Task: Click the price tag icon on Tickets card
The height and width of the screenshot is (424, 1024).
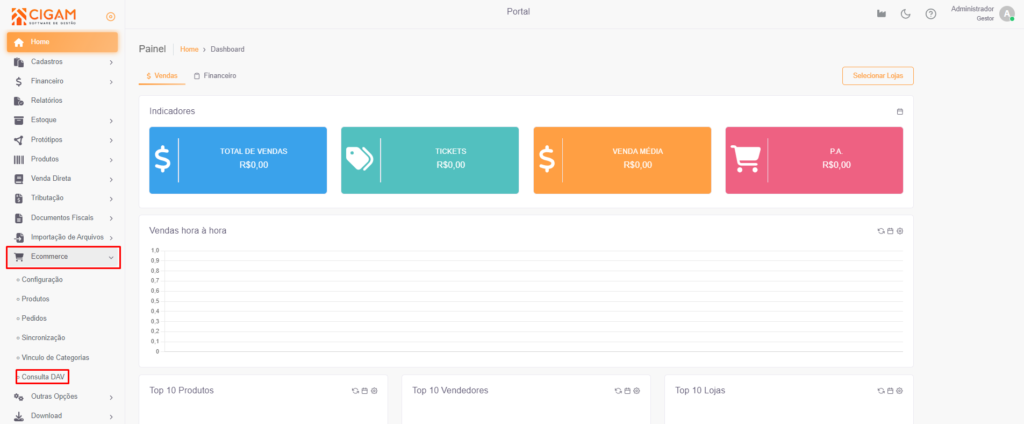Action: coord(359,158)
